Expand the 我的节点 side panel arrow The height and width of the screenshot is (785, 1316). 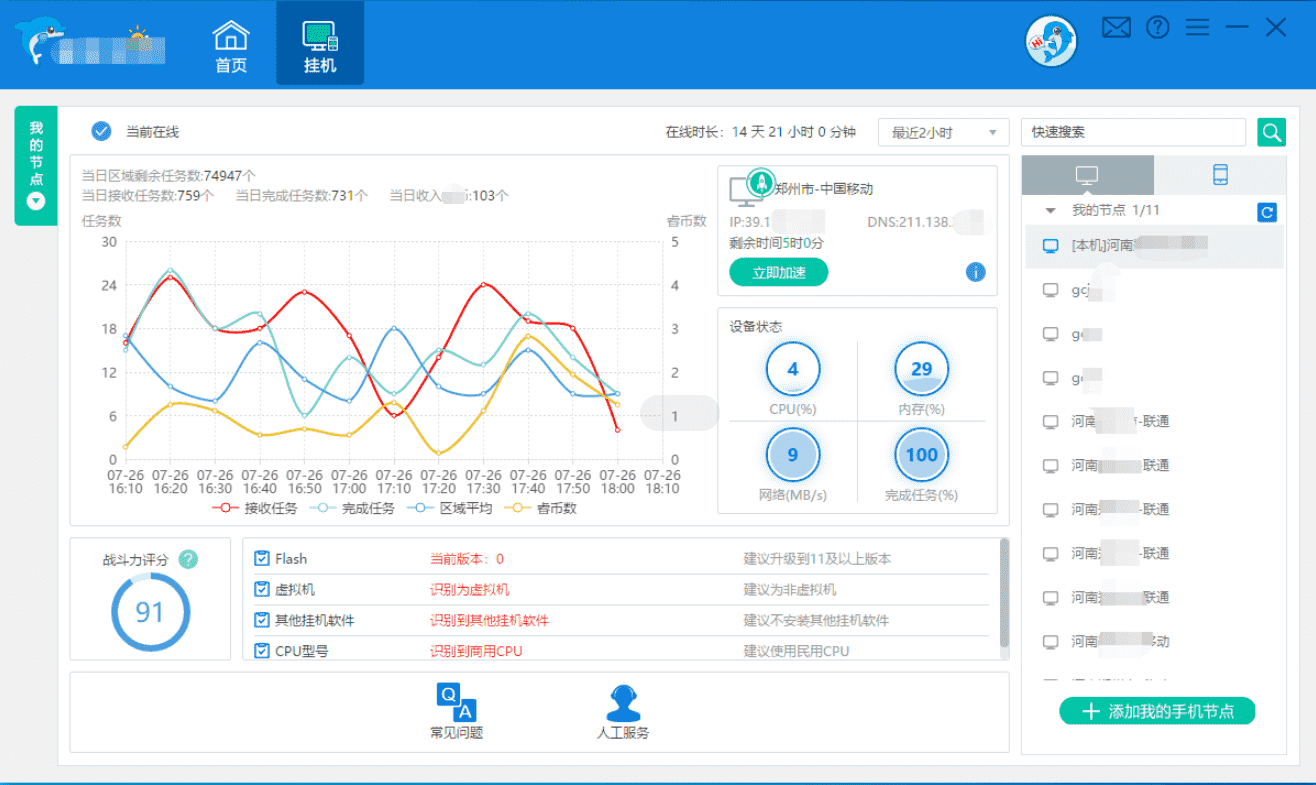click(36, 201)
